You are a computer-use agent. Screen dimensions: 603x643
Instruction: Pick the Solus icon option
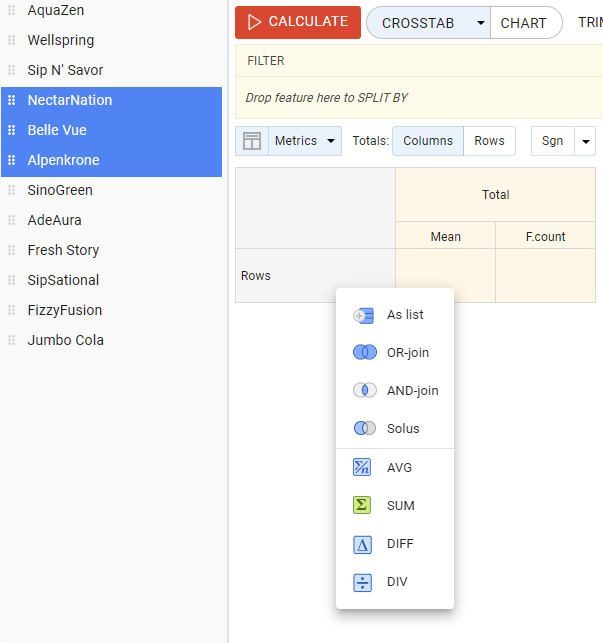(x=364, y=429)
